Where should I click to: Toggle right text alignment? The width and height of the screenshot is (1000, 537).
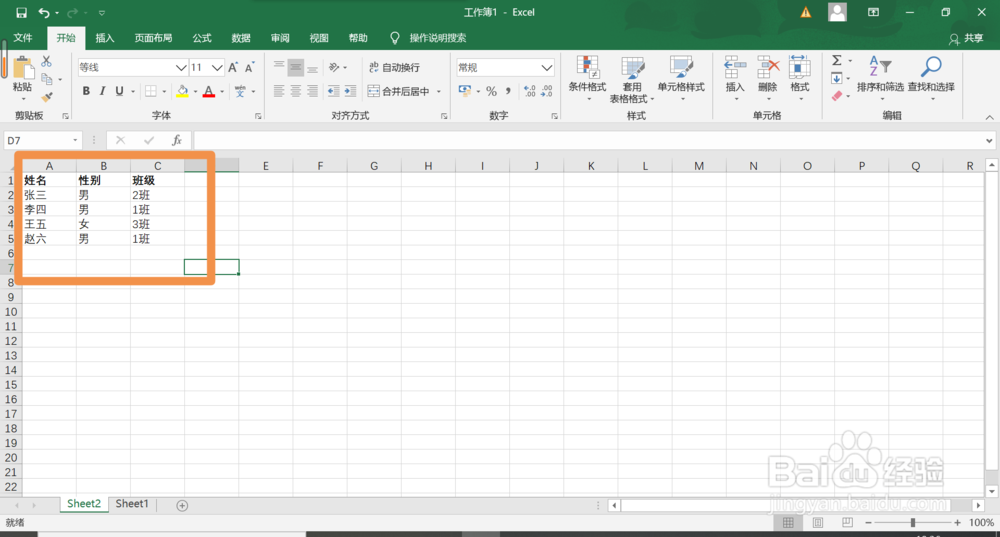coord(312,91)
